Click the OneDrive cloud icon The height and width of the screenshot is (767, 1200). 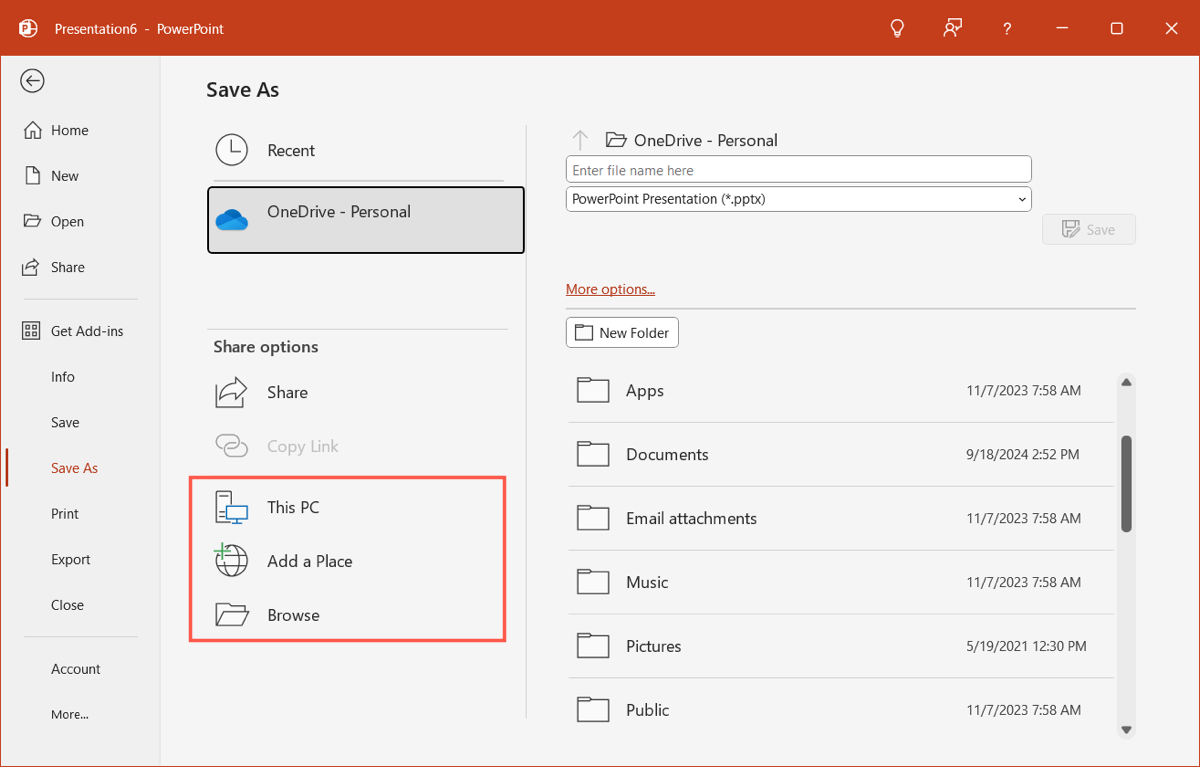point(232,220)
